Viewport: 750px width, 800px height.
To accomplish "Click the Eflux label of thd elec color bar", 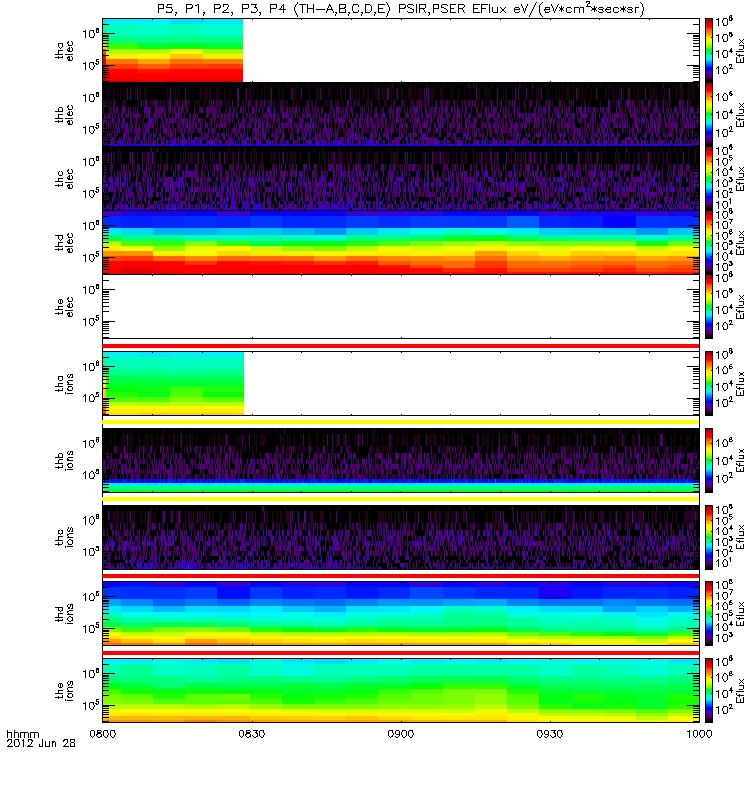I will click(x=740, y=242).
